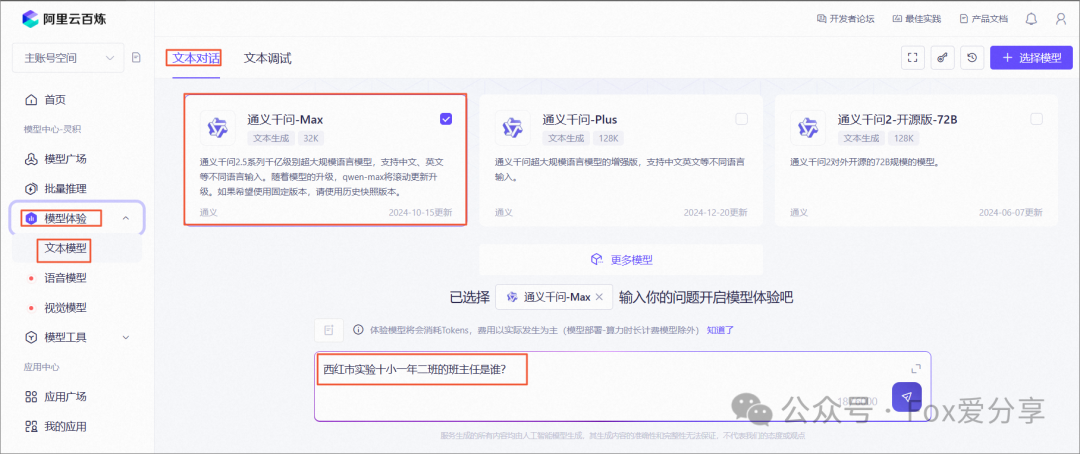The image size is (1080, 454).
Task: Open the 主账号空间 workspace dropdown
Action: (x=68, y=58)
